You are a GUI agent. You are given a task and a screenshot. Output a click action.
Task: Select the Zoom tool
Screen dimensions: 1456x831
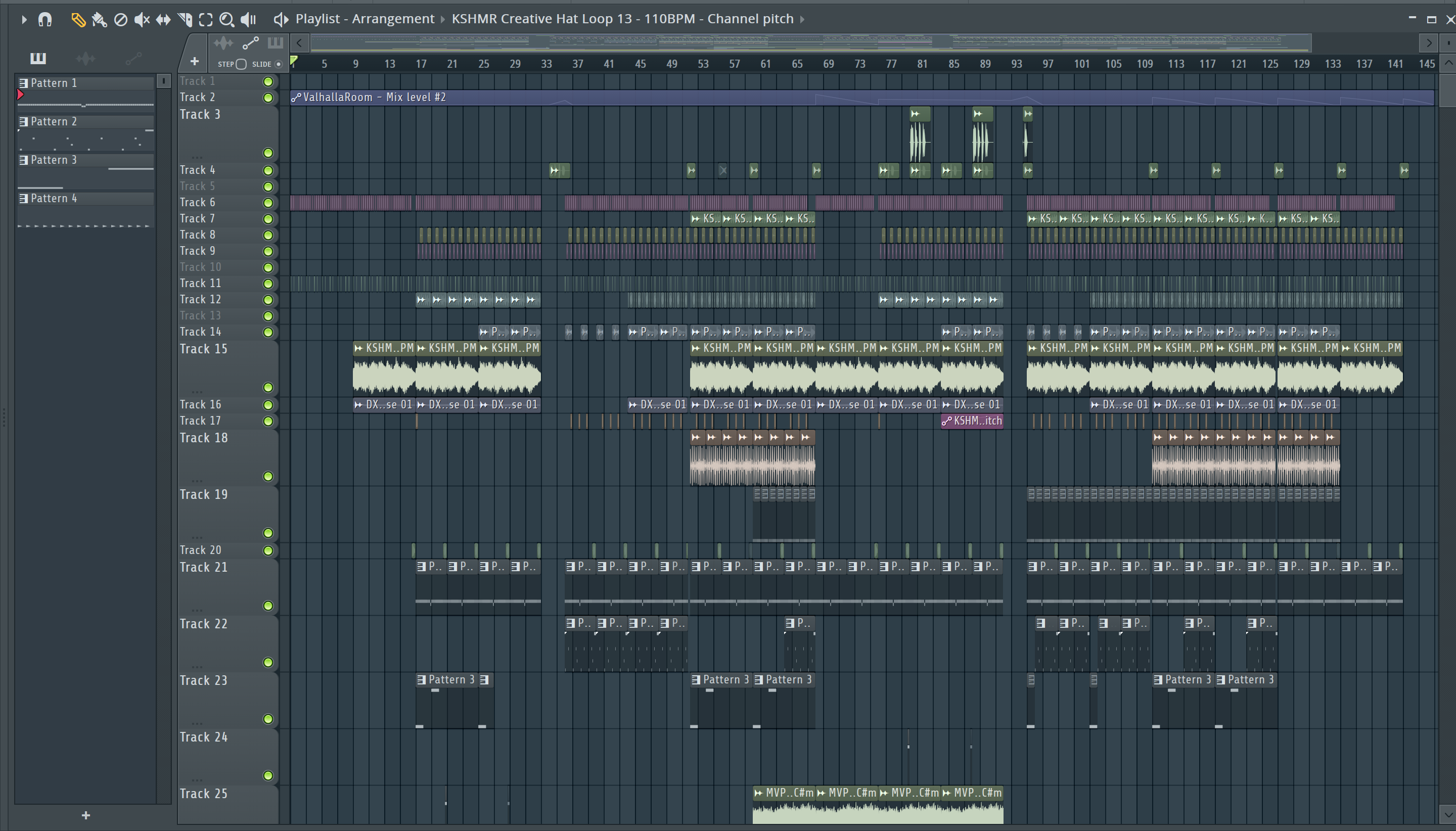(x=226, y=20)
